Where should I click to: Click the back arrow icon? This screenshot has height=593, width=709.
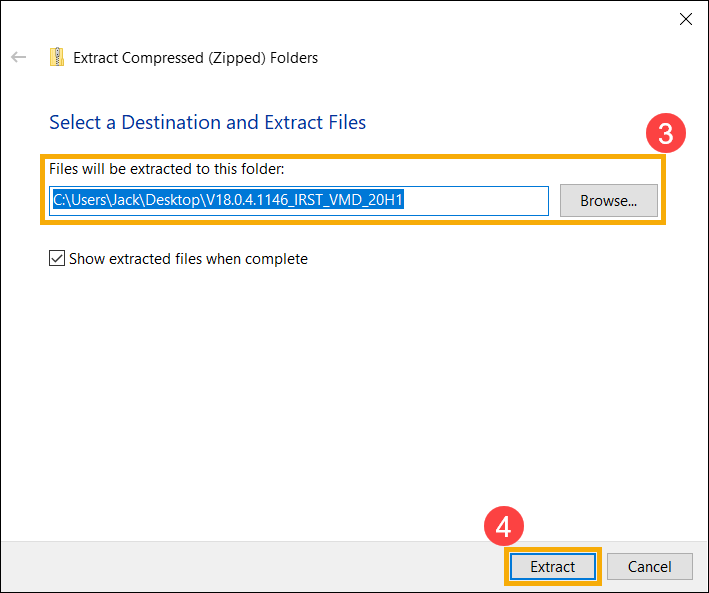click(19, 57)
